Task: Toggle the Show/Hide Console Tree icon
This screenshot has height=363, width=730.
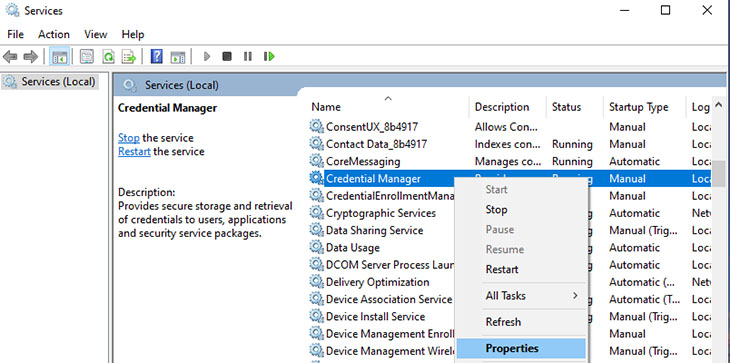Action: (x=60, y=57)
